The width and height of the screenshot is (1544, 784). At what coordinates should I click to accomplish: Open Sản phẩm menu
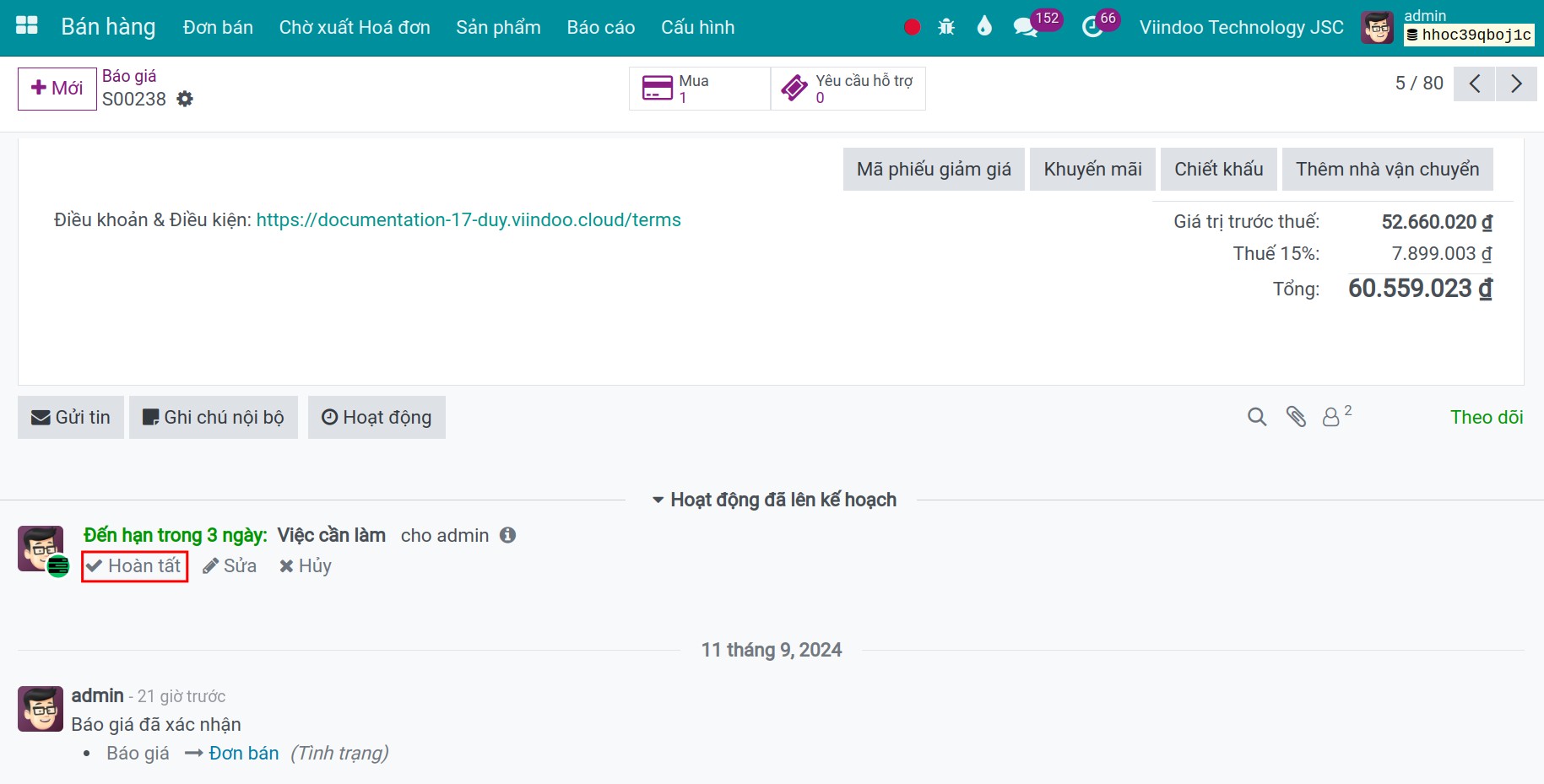pyautogui.click(x=498, y=27)
